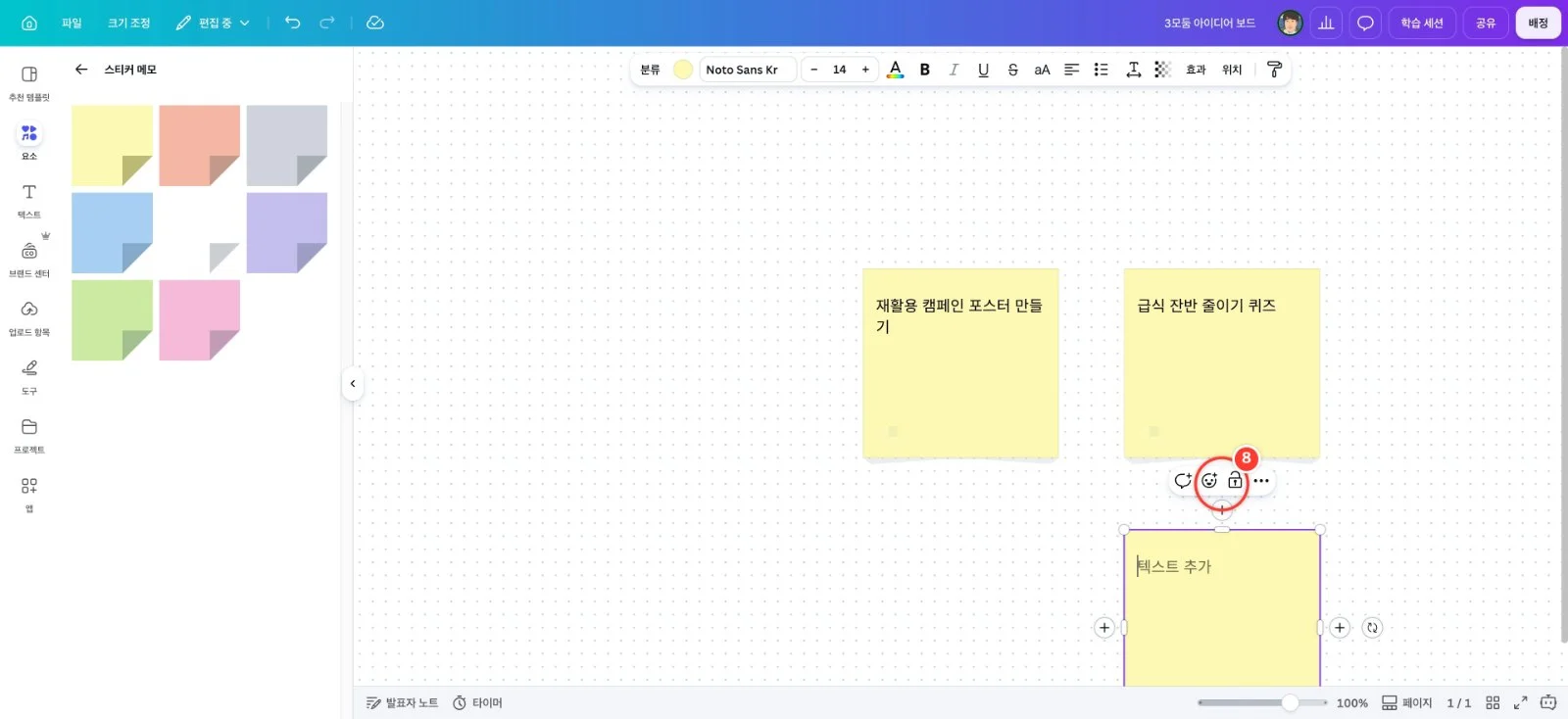Open 발표자 노트 at the bottom

tap(402, 703)
